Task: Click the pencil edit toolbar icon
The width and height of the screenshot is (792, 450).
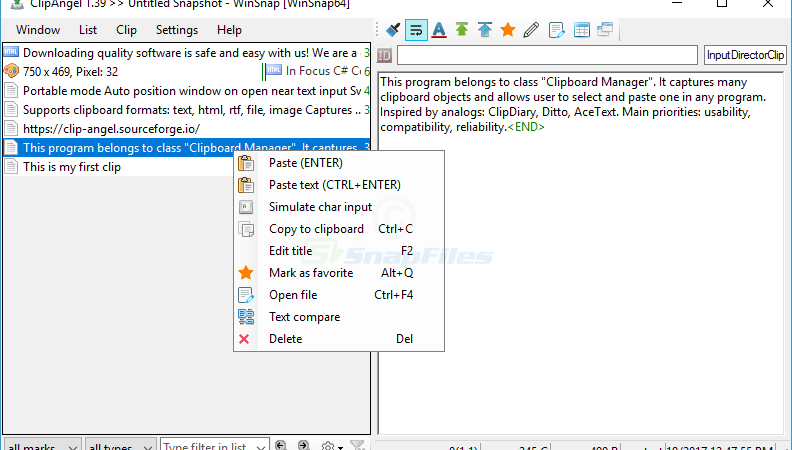Action: click(x=531, y=30)
